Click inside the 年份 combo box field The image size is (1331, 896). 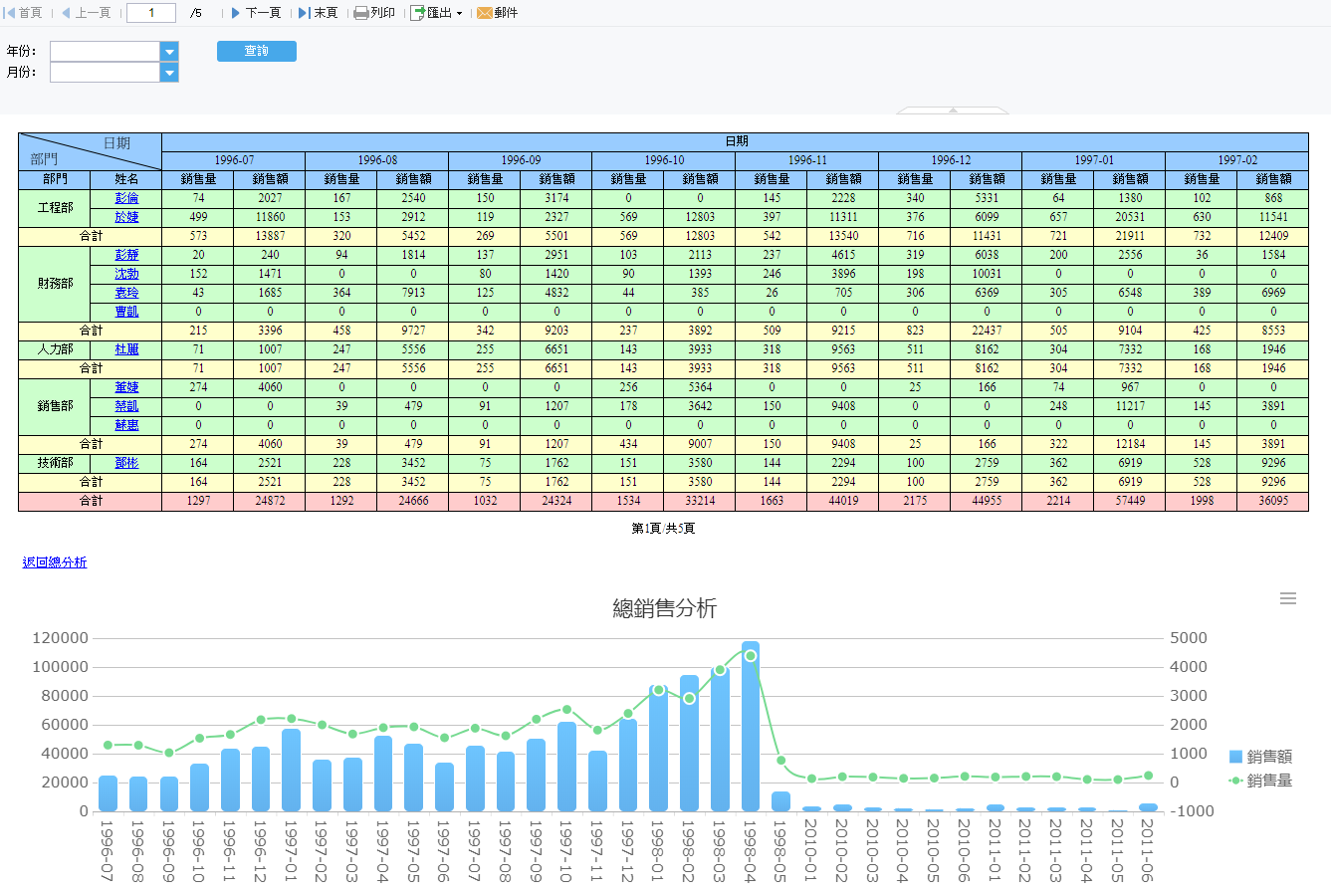click(105, 52)
